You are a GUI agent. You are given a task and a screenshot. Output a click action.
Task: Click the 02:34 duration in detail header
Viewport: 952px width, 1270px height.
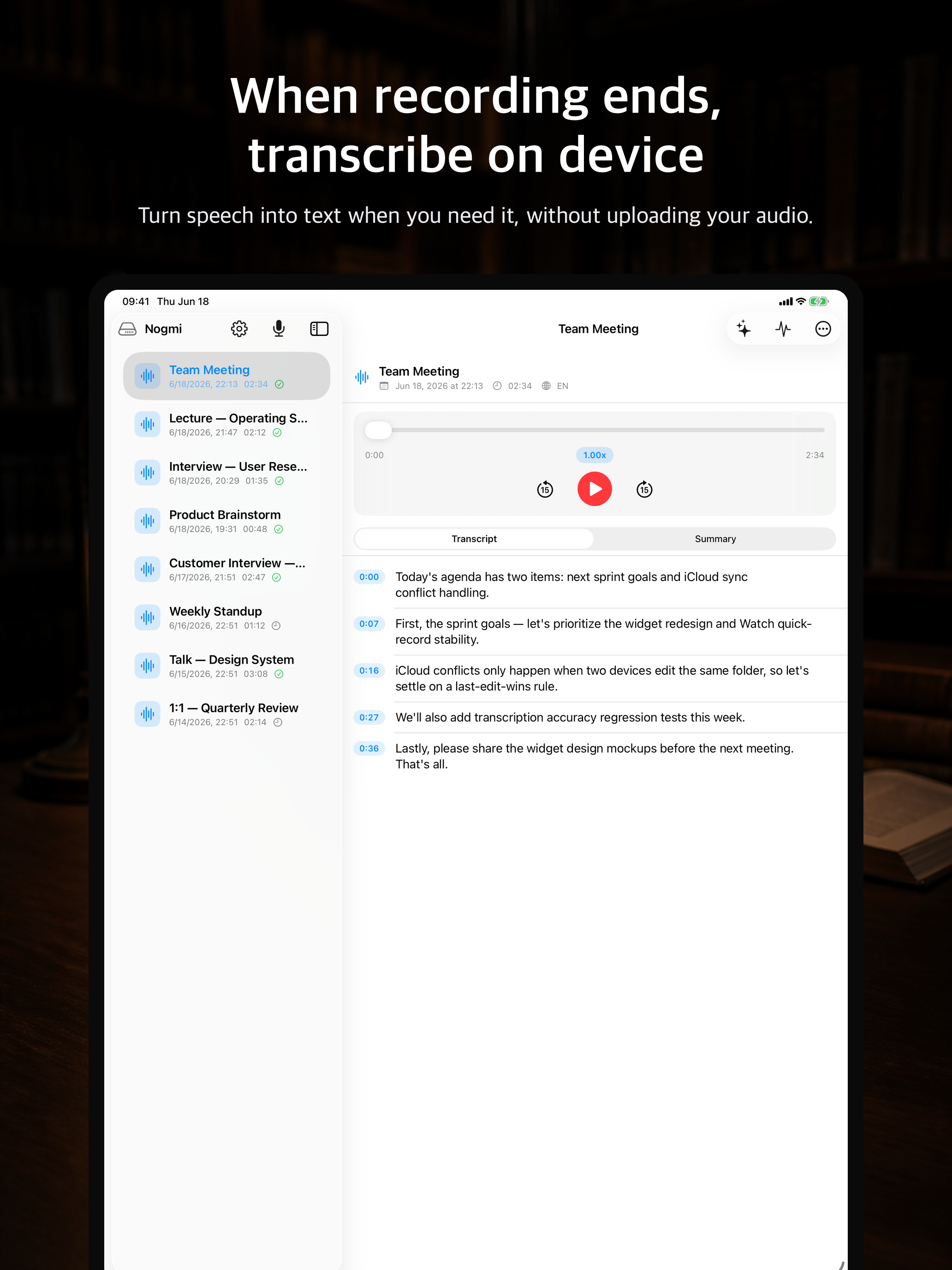[x=512, y=386]
